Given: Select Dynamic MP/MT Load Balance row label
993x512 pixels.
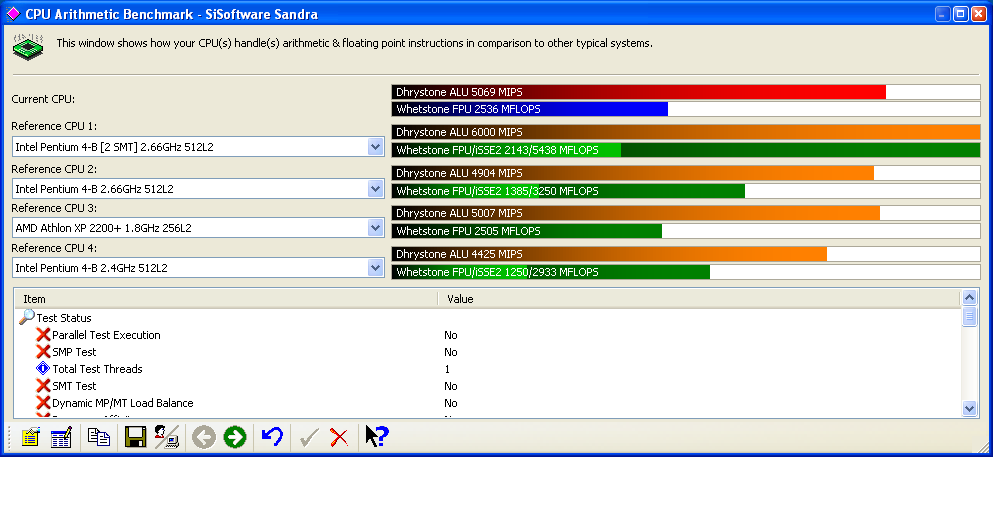Looking at the screenshot, I should 123,404.
